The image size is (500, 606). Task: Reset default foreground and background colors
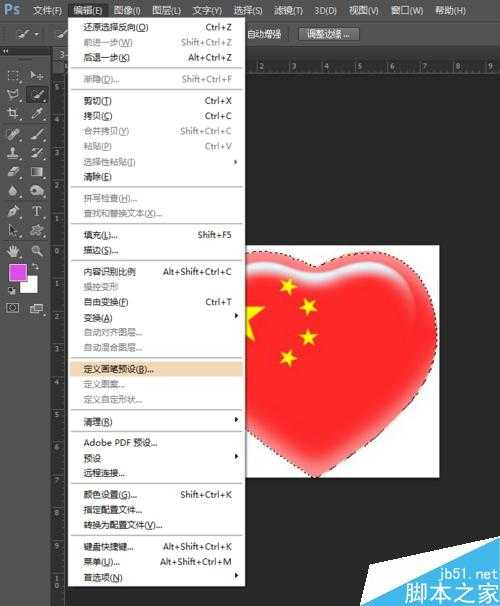[12, 291]
